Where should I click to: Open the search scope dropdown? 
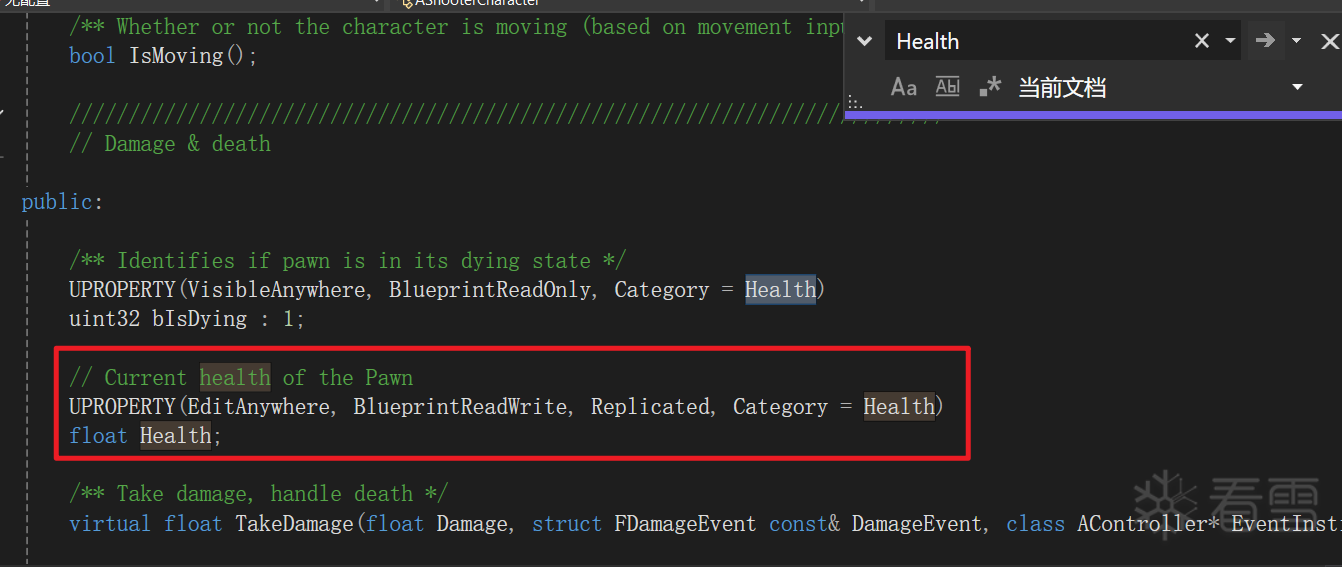click(1297, 88)
